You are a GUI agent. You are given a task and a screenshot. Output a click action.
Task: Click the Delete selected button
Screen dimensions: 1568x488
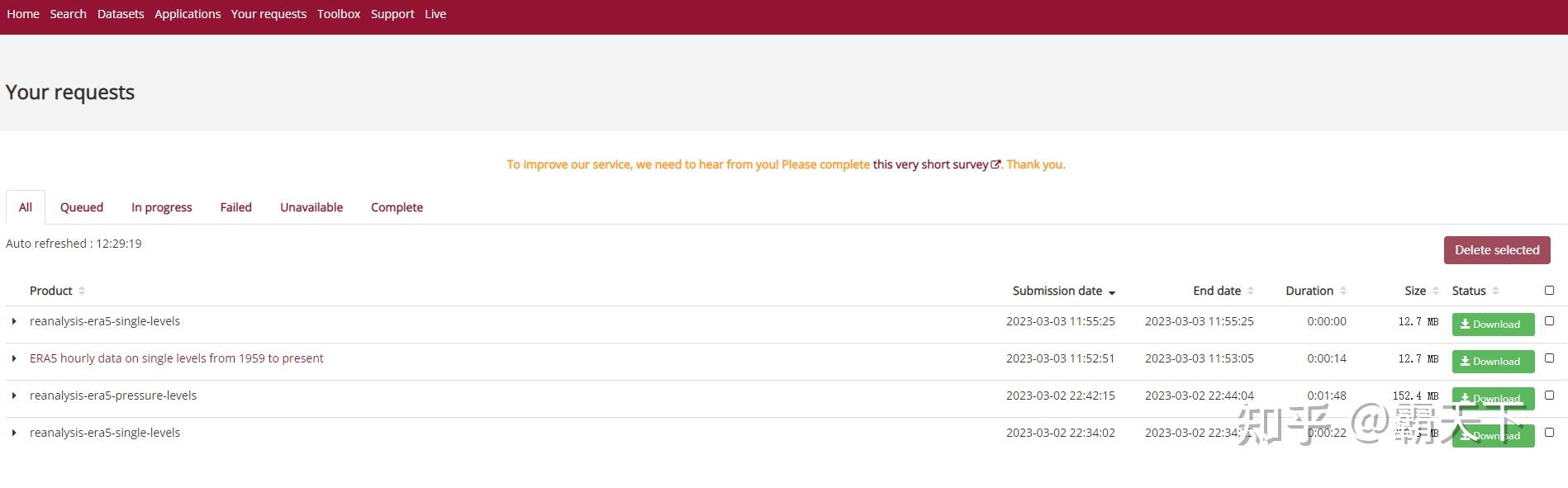tap(1496, 250)
